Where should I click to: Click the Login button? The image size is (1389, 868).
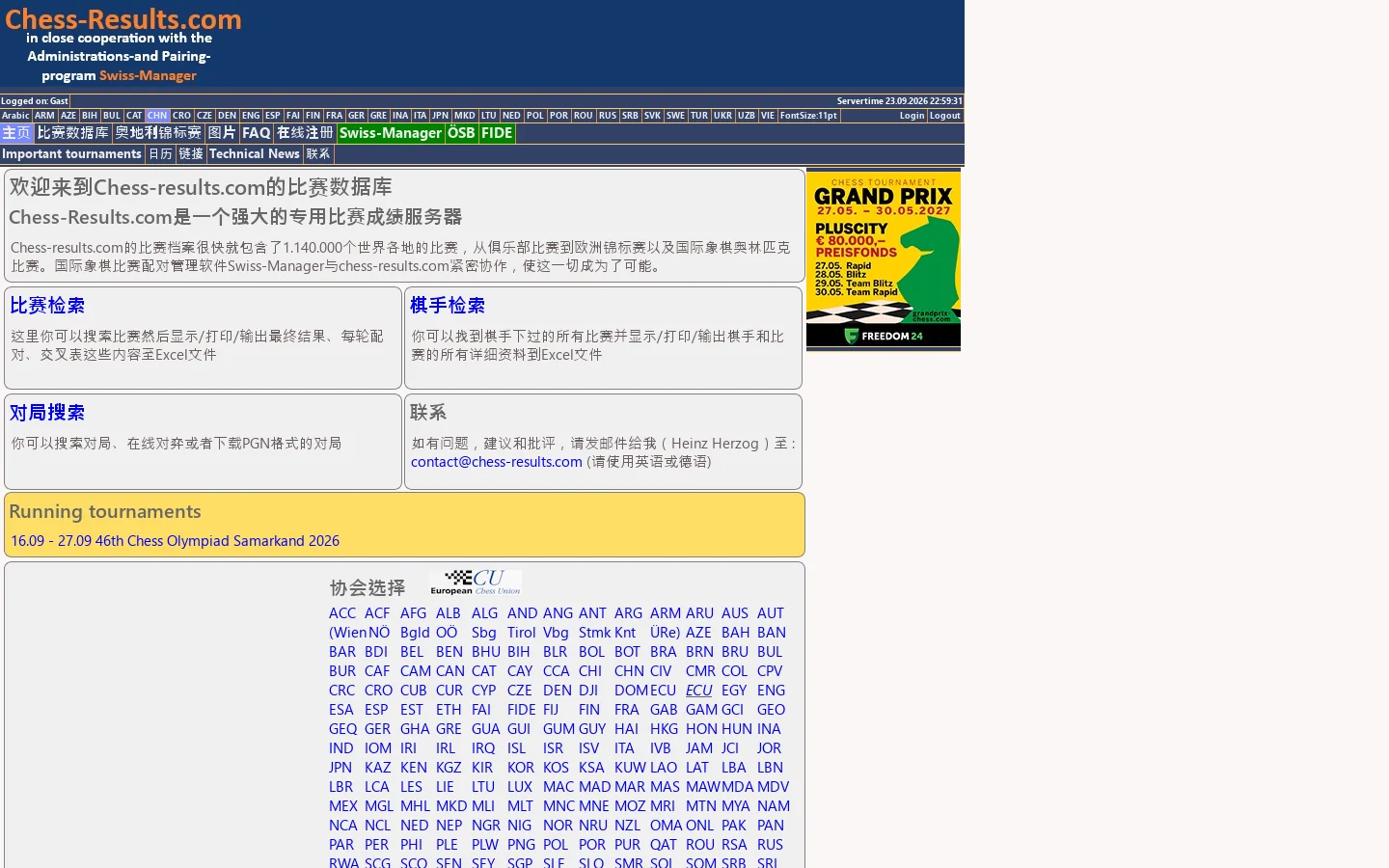tap(912, 116)
